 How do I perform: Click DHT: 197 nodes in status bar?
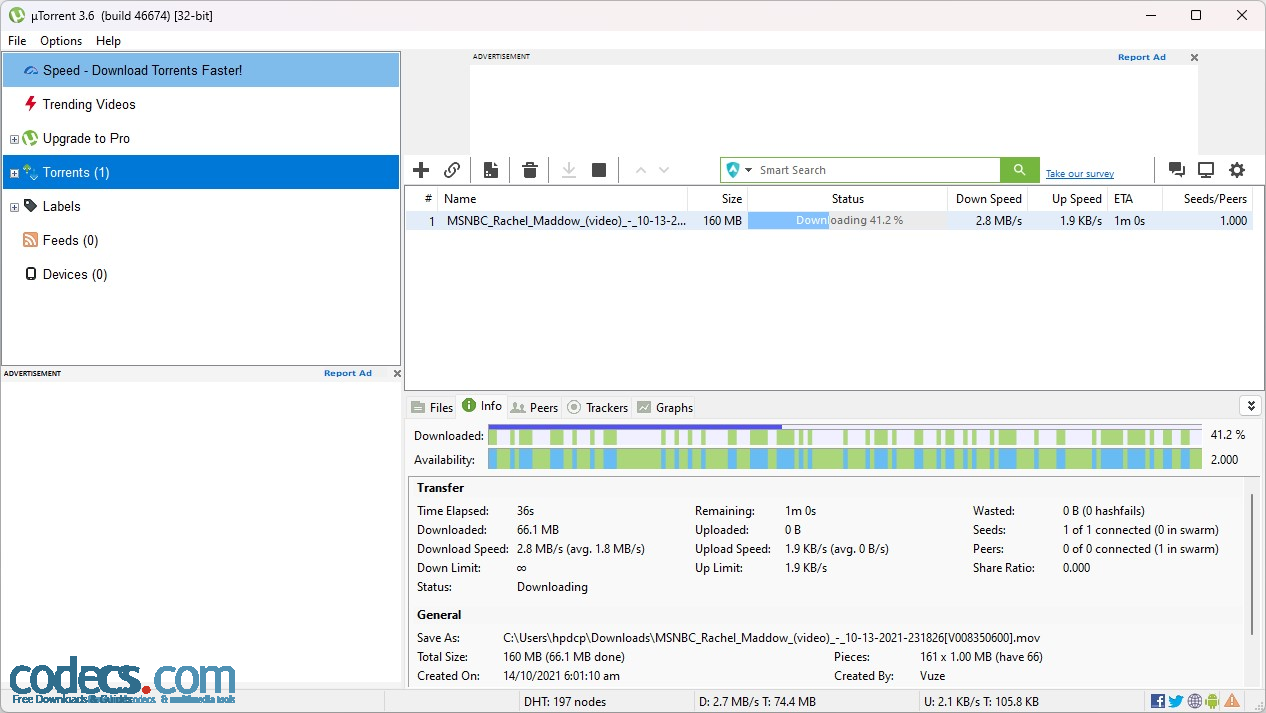(x=565, y=701)
